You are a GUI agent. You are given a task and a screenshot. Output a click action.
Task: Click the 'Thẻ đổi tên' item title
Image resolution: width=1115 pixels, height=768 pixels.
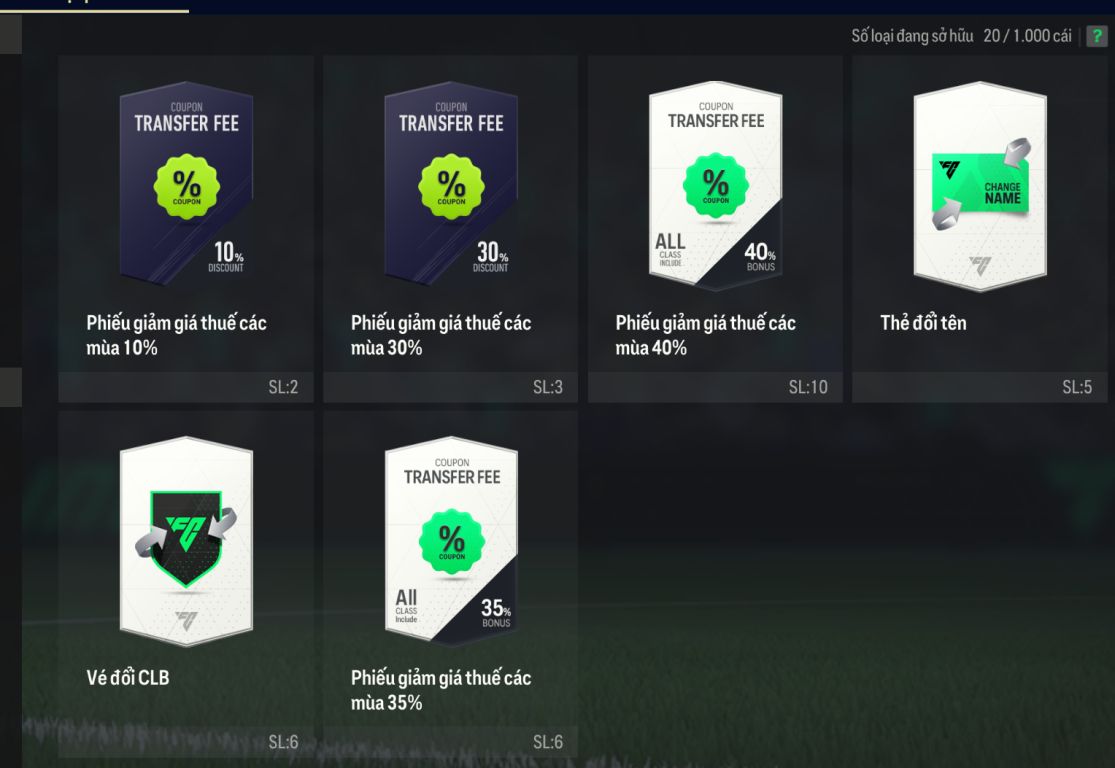[923, 323]
